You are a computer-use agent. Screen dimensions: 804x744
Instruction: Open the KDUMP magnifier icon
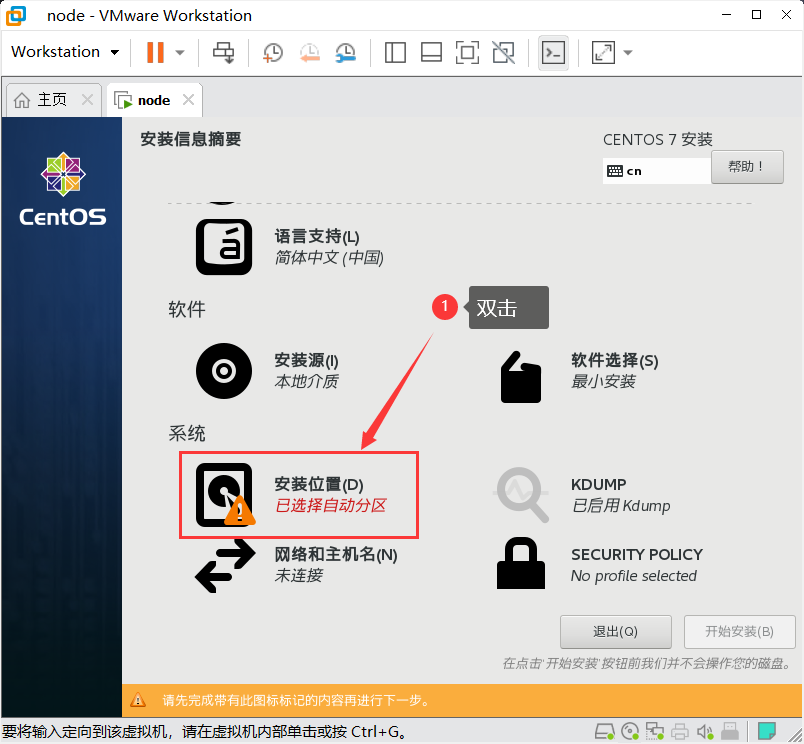(521, 494)
